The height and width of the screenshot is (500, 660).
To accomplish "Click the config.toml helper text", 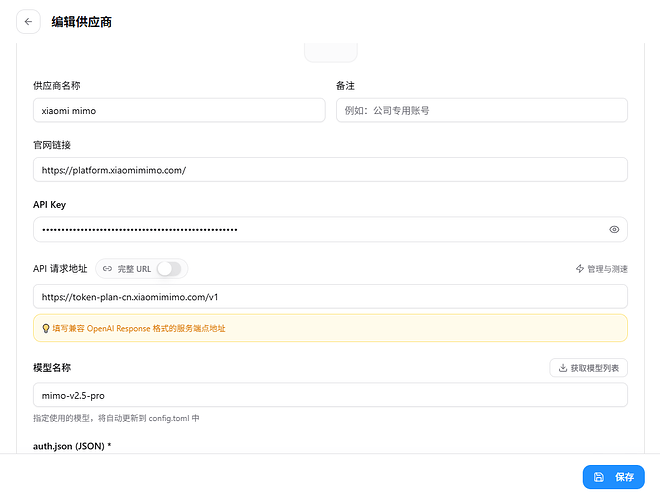I will pyautogui.click(x=116, y=418).
